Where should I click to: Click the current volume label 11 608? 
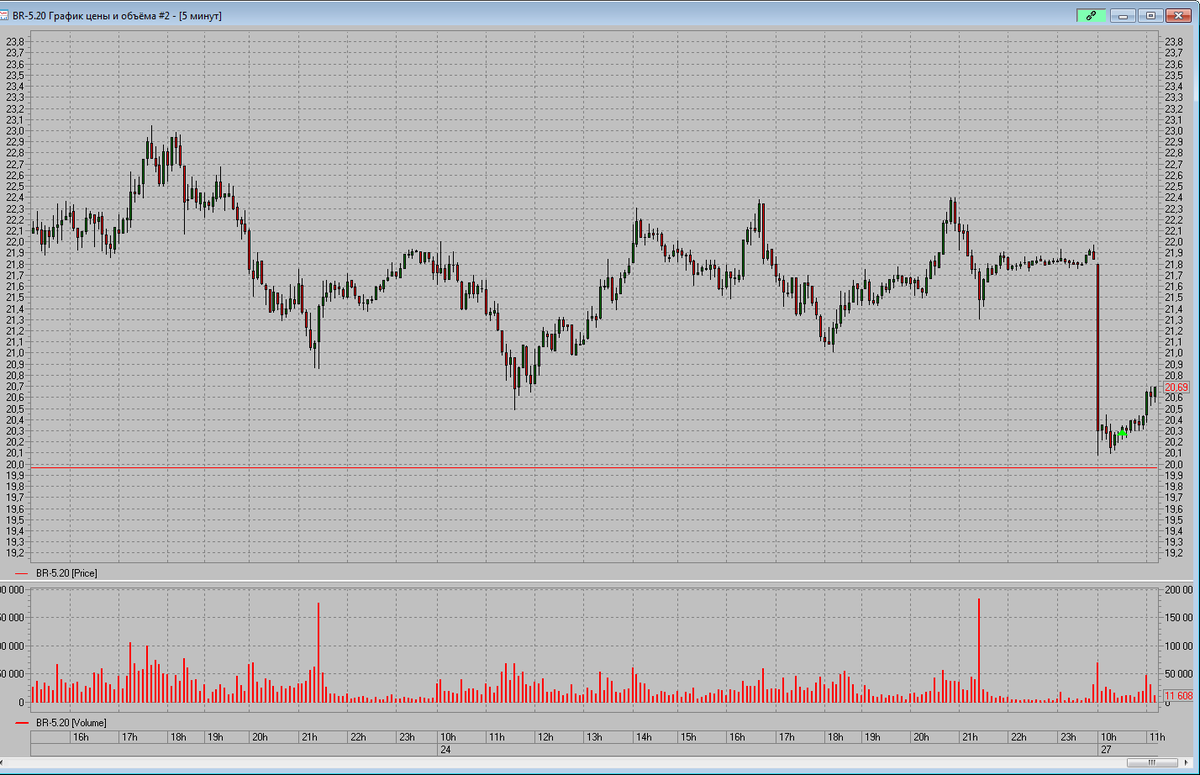(x=1179, y=695)
